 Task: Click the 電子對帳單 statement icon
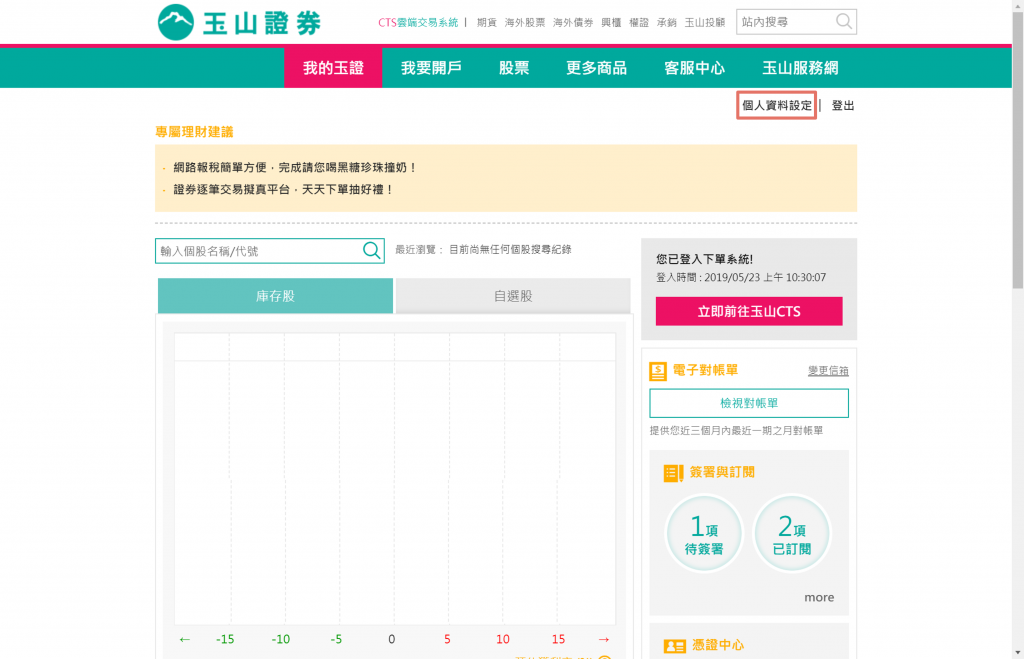tap(658, 371)
